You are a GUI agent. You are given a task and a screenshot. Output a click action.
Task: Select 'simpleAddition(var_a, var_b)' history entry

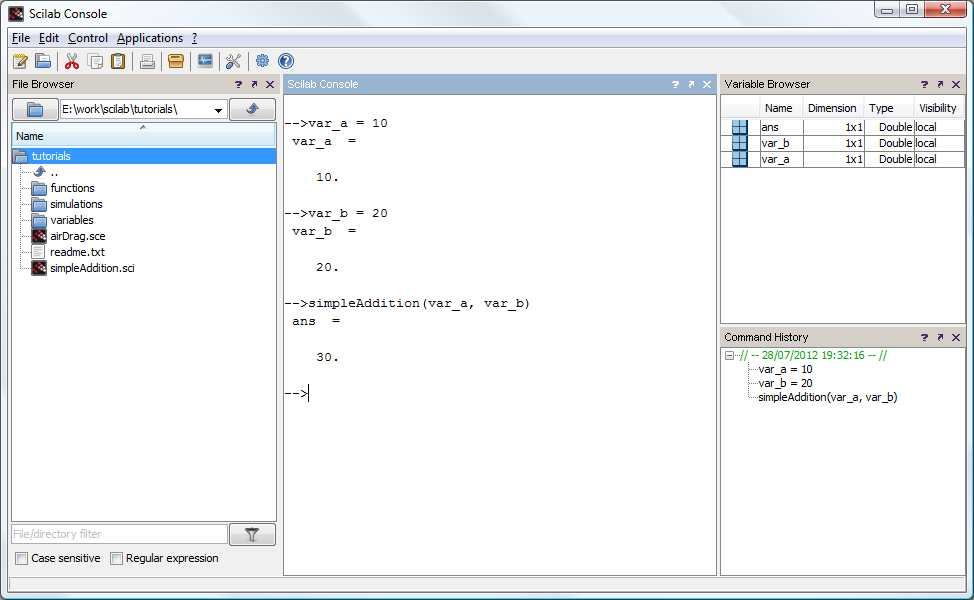coord(827,398)
